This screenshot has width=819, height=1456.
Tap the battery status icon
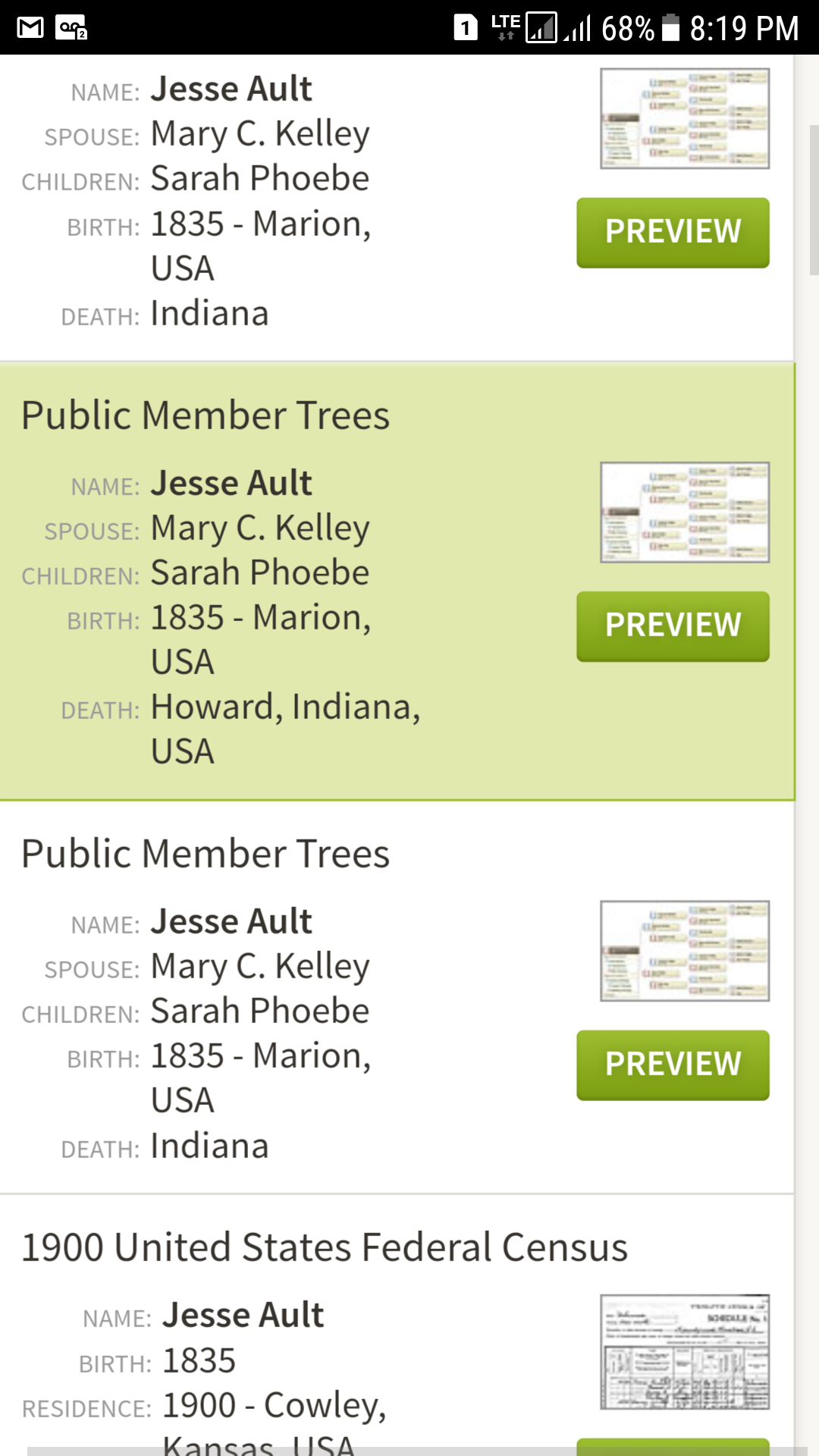pyautogui.click(x=670, y=28)
